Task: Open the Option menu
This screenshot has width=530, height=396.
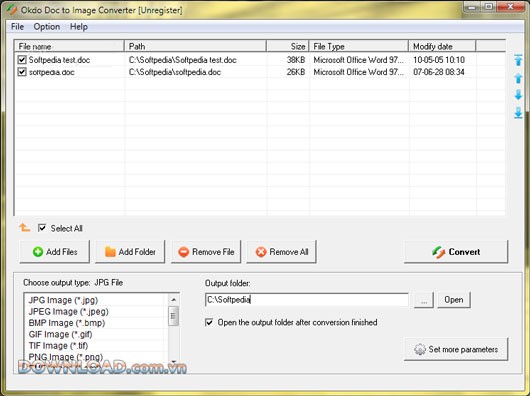Action: coord(47,27)
